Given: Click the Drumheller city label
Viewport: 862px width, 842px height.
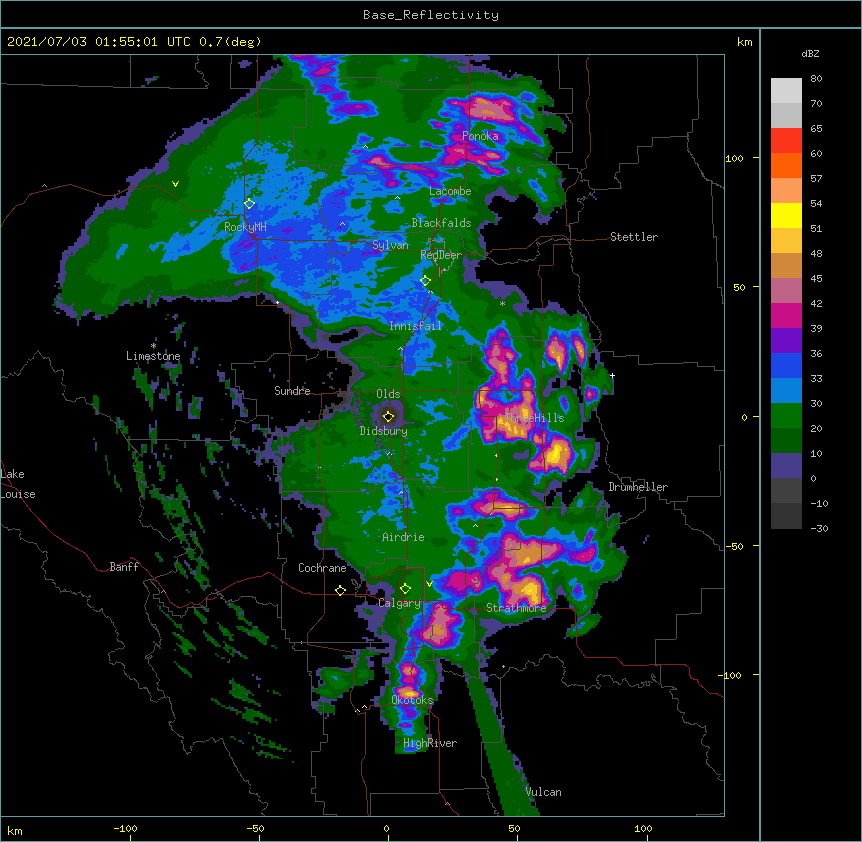Looking at the screenshot, I should pyautogui.click(x=638, y=487).
